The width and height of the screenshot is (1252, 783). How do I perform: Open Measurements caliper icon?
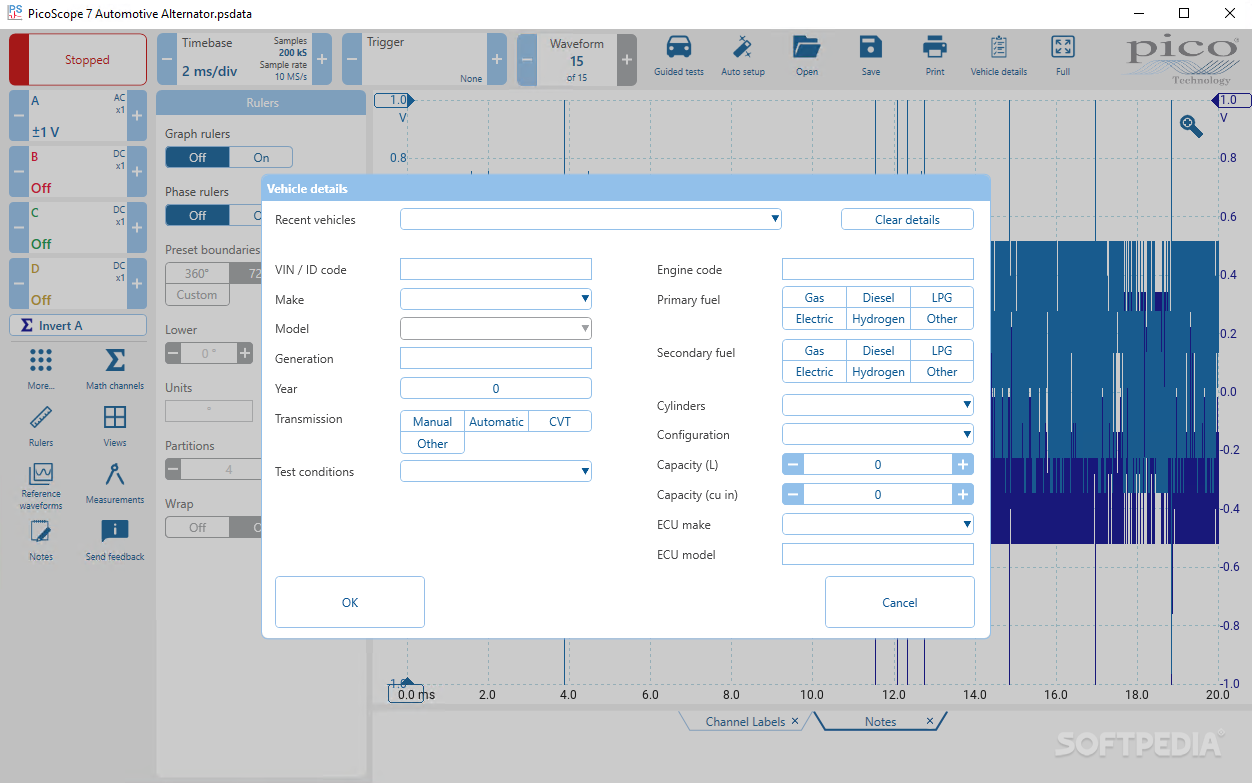[x=115, y=475]
